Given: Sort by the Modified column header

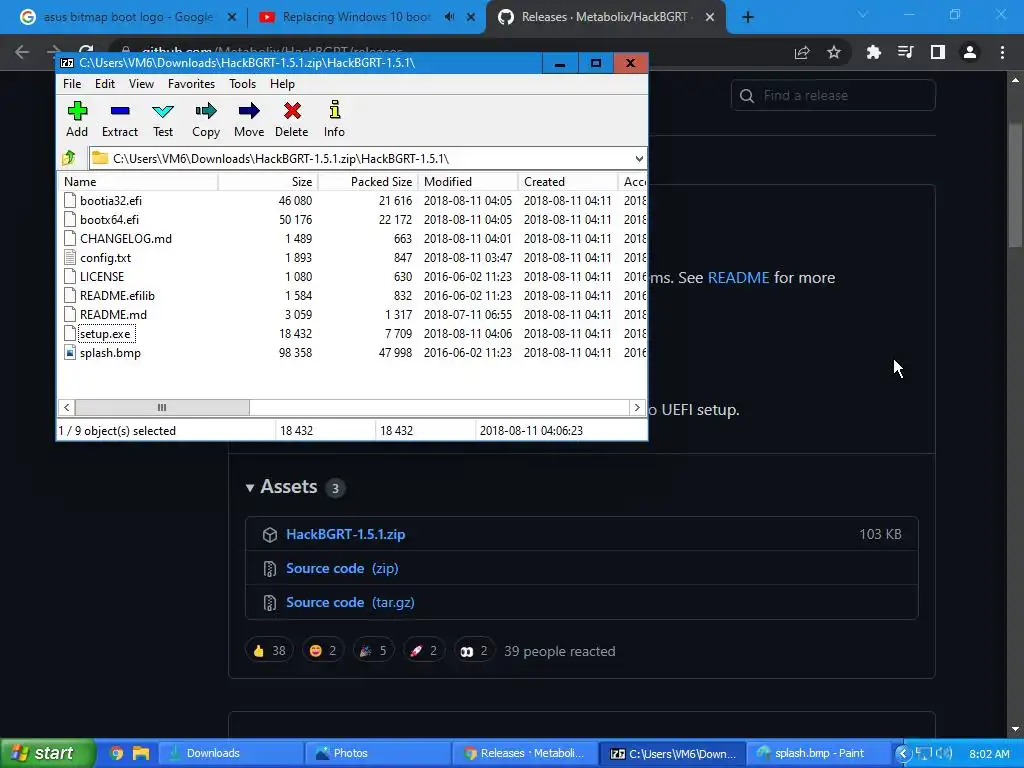Looking at the screenshot, I should tap(468, 182).
